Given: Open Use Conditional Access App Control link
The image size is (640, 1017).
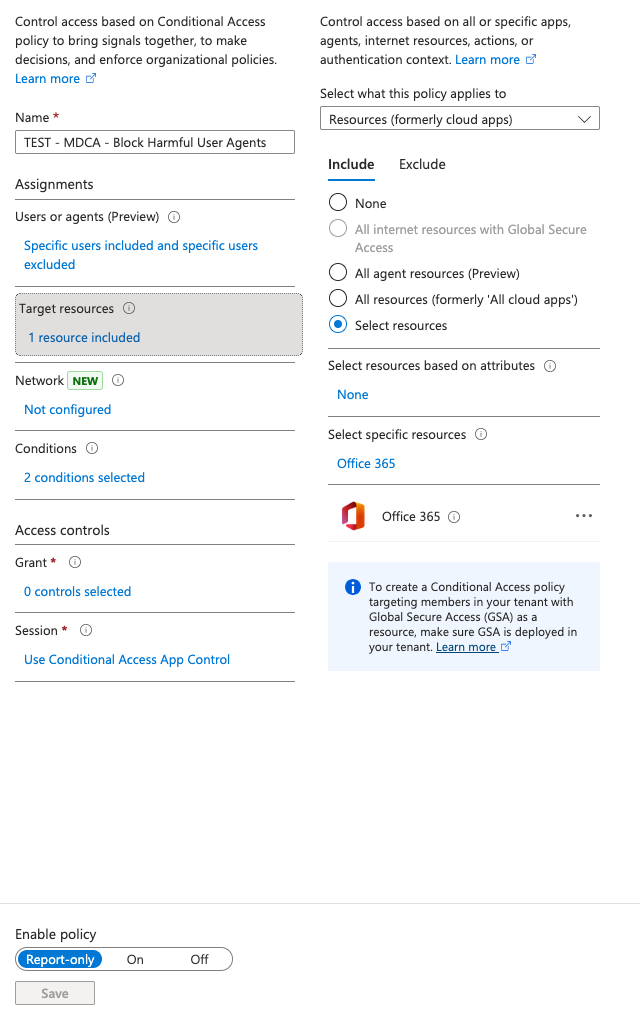Looking at the screenshot, I should (x=127, y=660).
